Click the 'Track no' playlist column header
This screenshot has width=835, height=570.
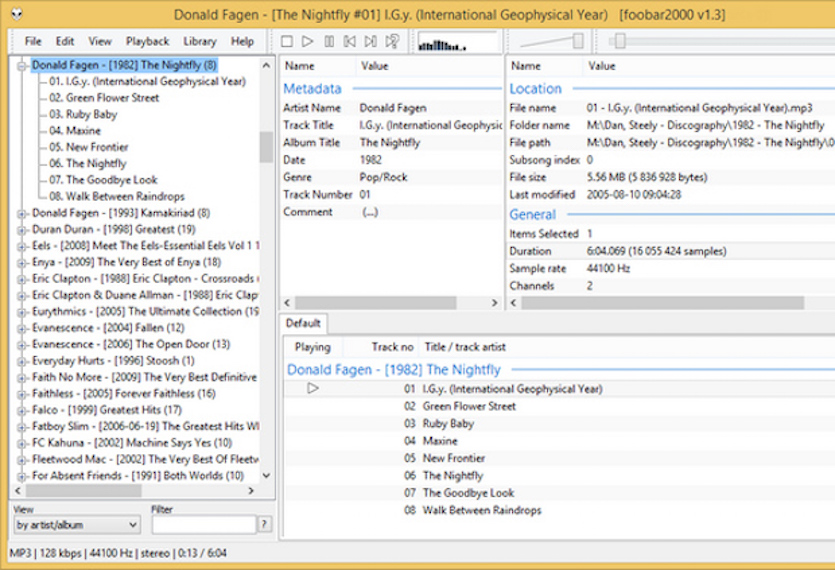pos(381,347)
